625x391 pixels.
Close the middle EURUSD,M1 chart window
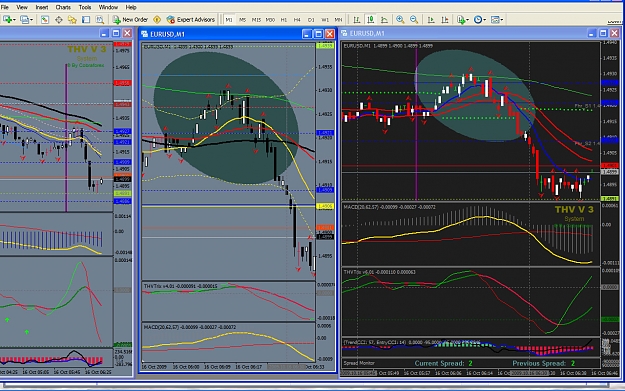coord(330,34)
